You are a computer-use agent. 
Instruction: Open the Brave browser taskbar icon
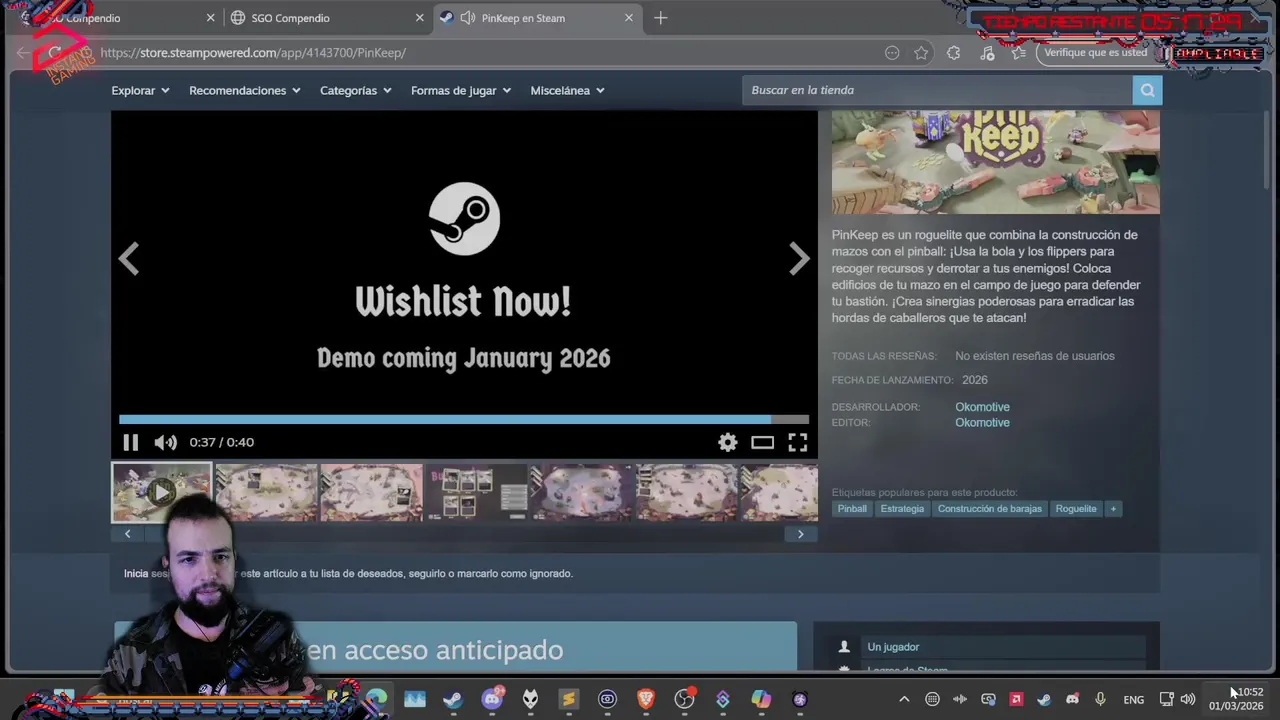pyautogui.click(x=645, y=699)
